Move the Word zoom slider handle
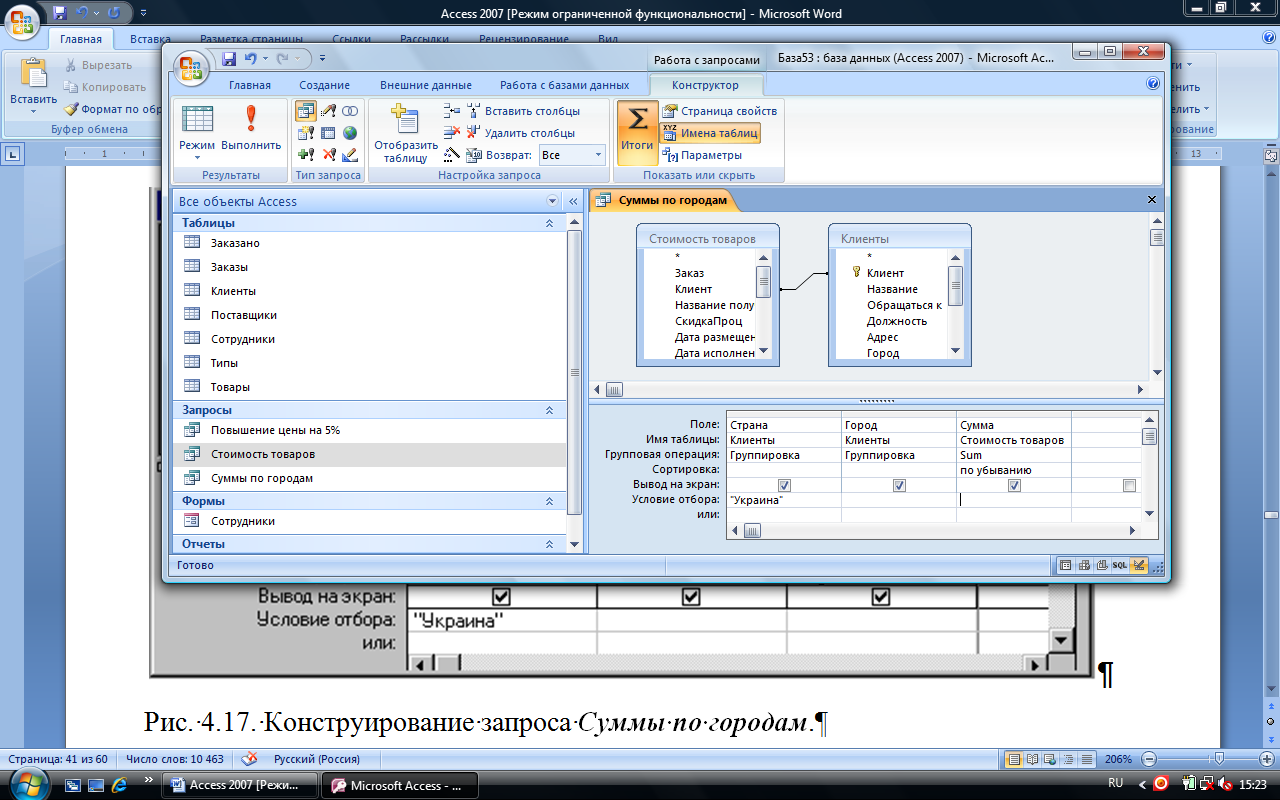This screenshot has width=1280, height=800. [x=1218, y=759]
